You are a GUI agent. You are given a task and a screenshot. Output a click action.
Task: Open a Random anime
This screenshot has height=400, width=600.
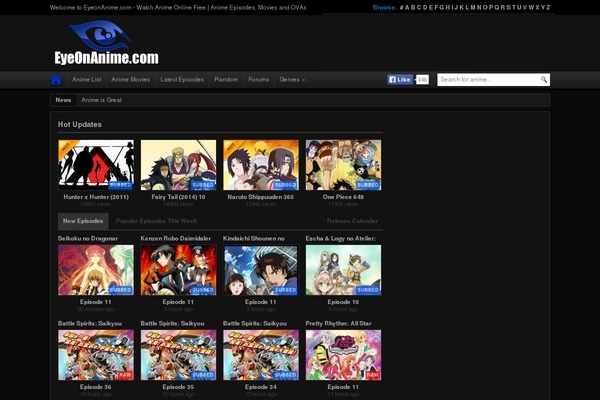[226, 80]
